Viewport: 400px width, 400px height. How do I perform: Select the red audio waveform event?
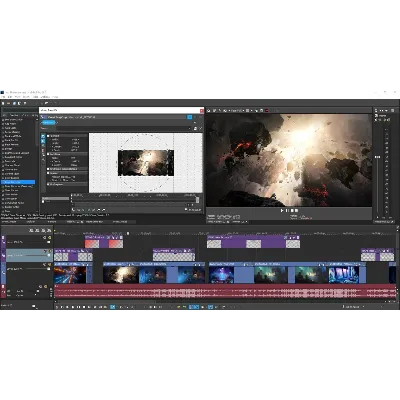coord(225,291)
